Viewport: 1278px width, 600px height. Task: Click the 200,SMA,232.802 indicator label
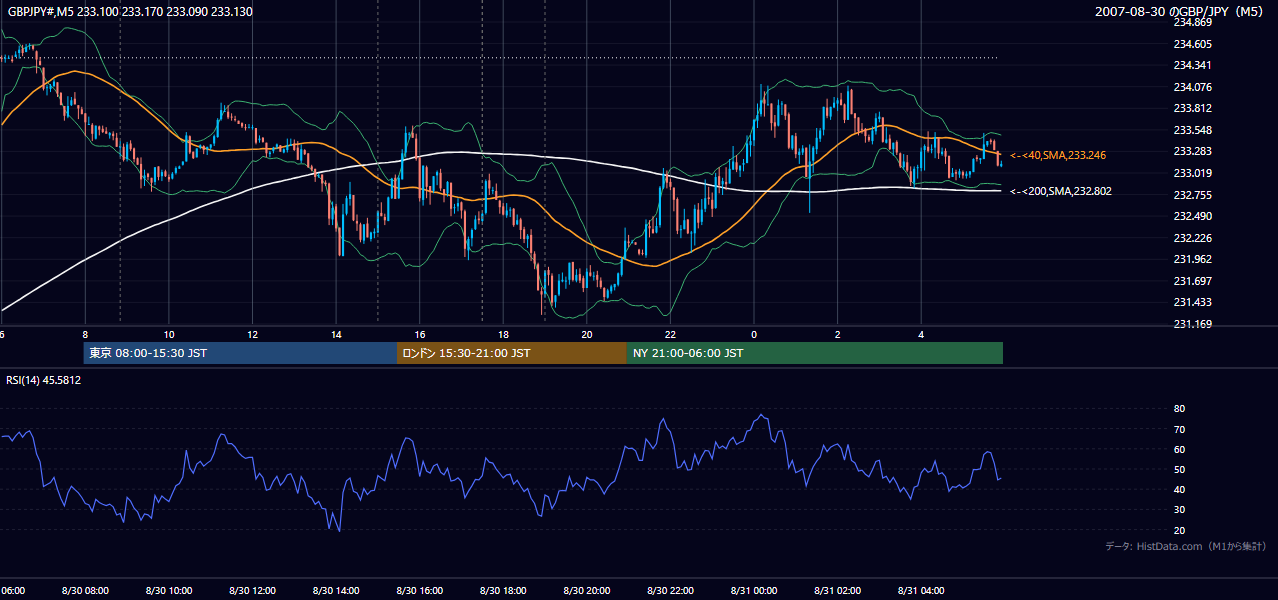[1061, 191]
